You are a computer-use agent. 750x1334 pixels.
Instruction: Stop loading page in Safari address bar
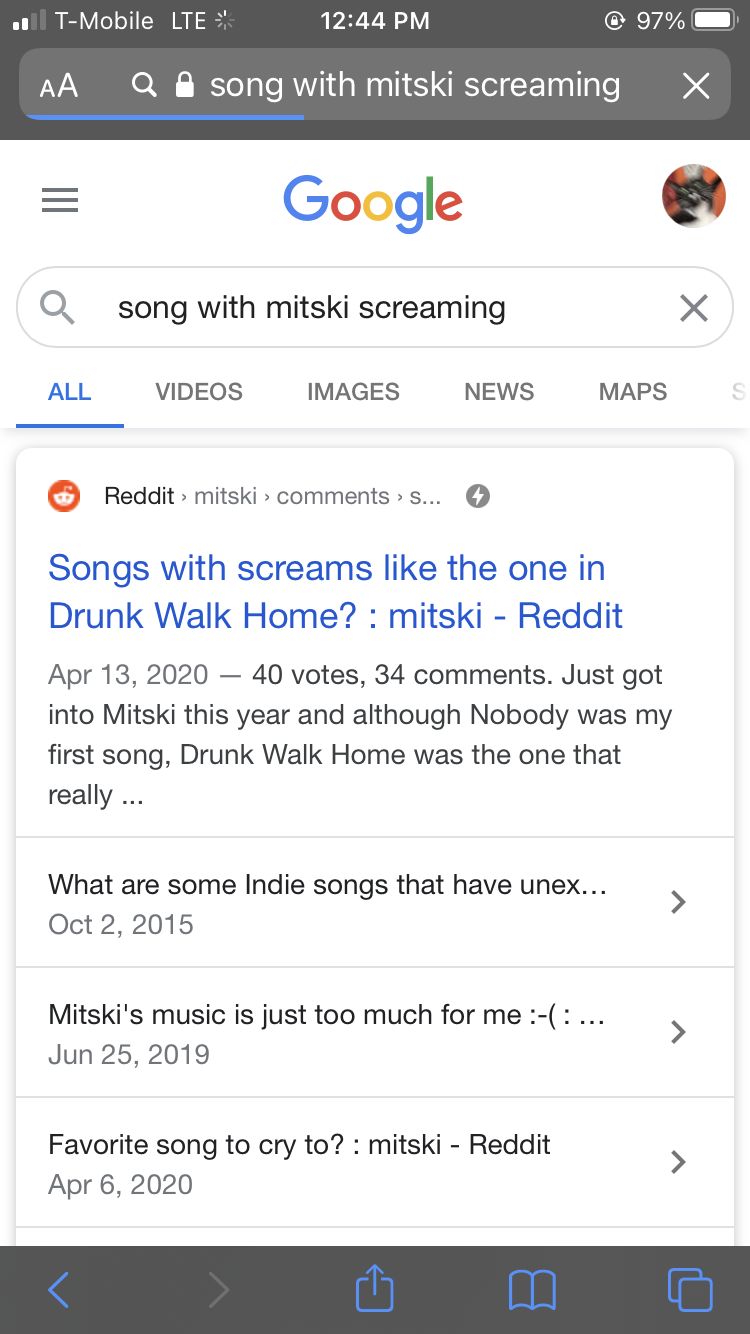pyautogui.click(x=696, y=86)
